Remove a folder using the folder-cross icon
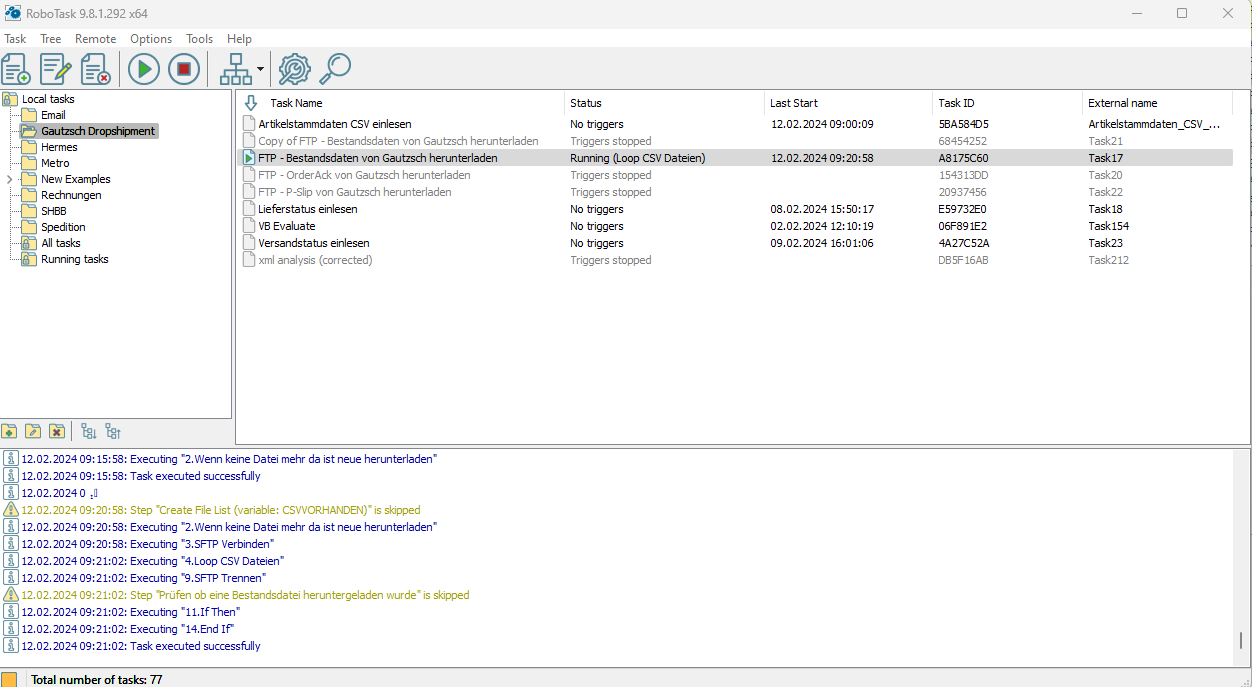This screenshot has width=1252, height=687. pos(57,432)
